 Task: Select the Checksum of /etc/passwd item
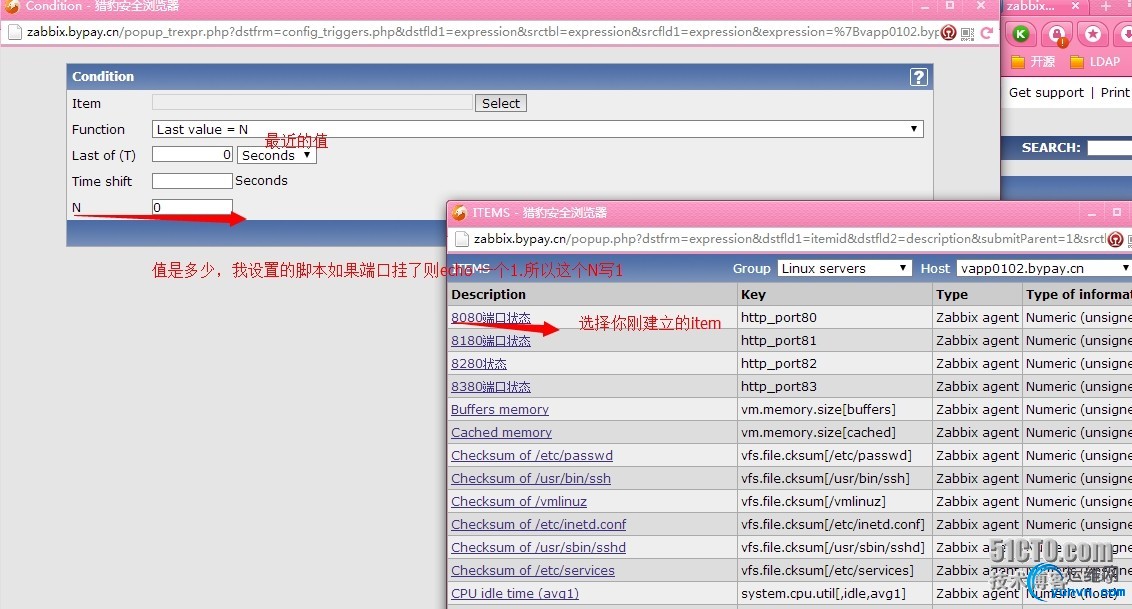pos(532,455)
